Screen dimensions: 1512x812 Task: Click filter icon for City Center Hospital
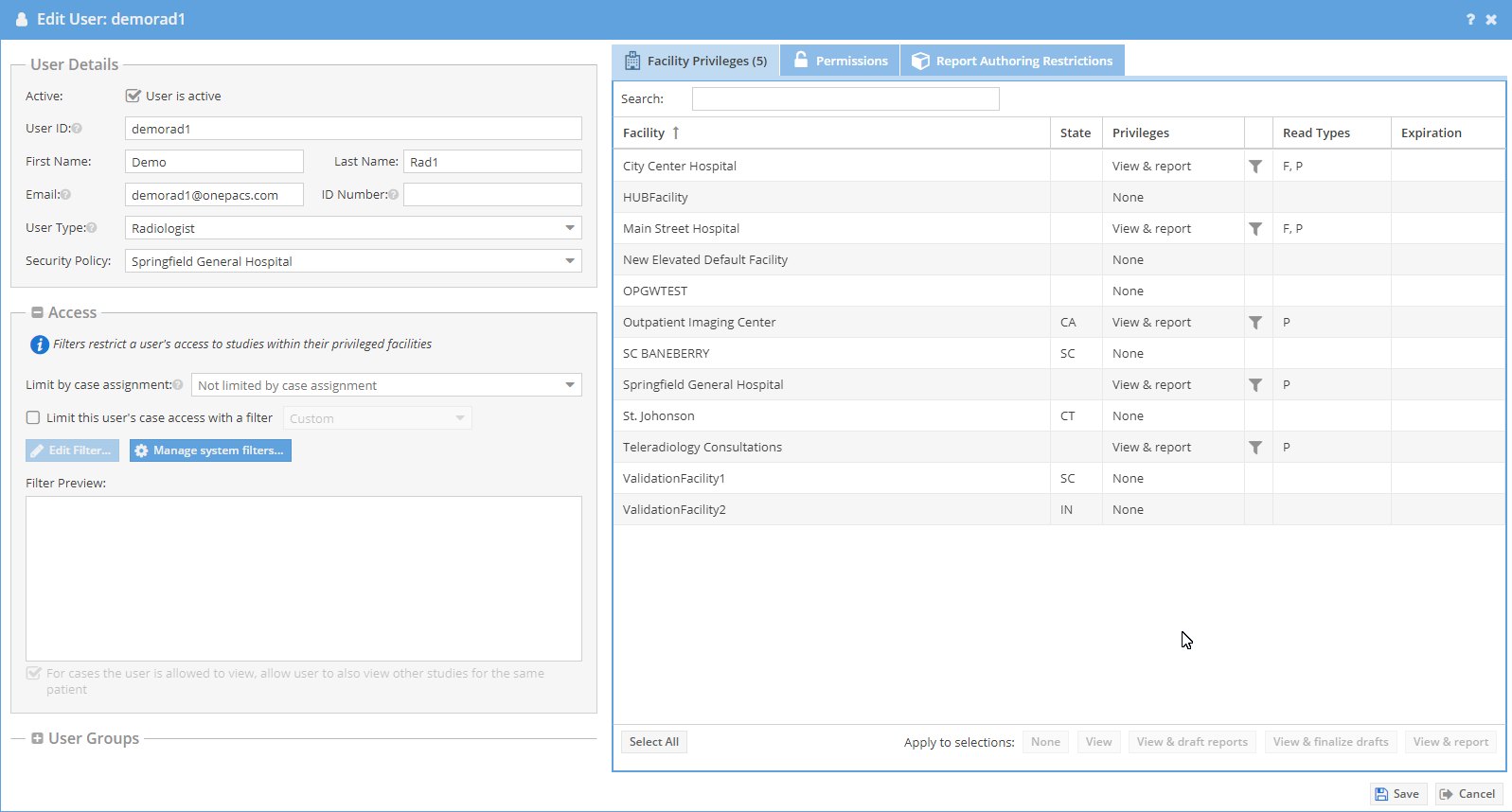tap(1255, 167)
